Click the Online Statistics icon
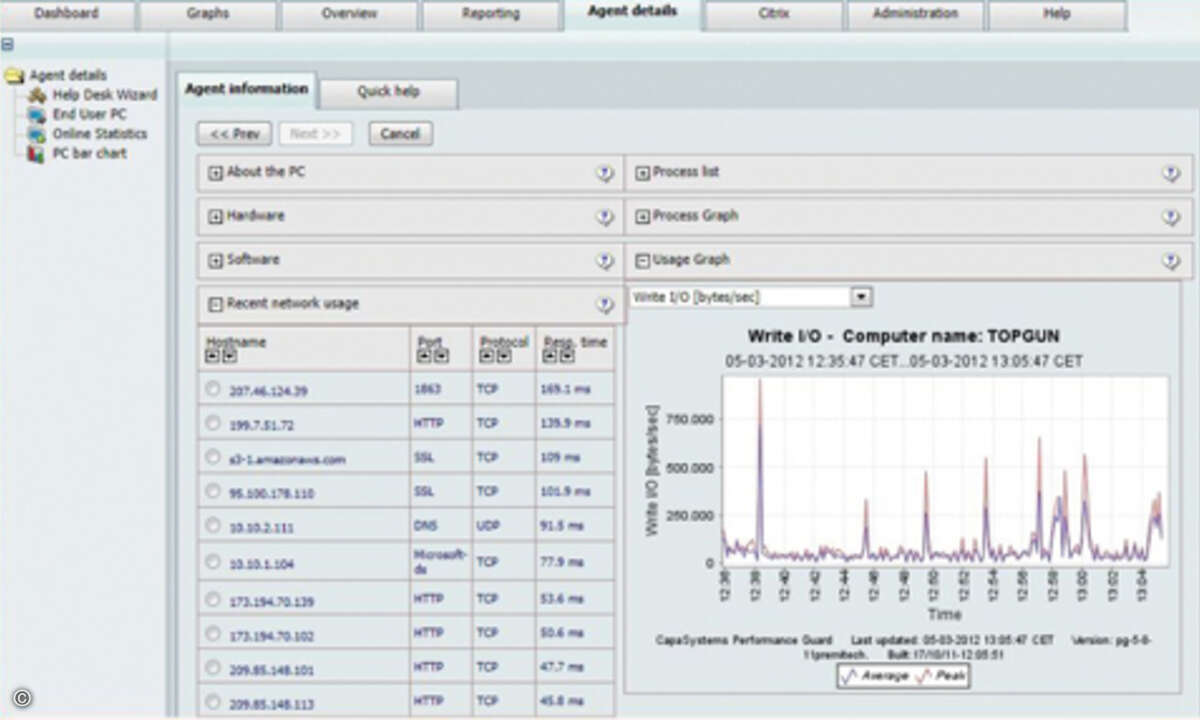 pos(37,134)
